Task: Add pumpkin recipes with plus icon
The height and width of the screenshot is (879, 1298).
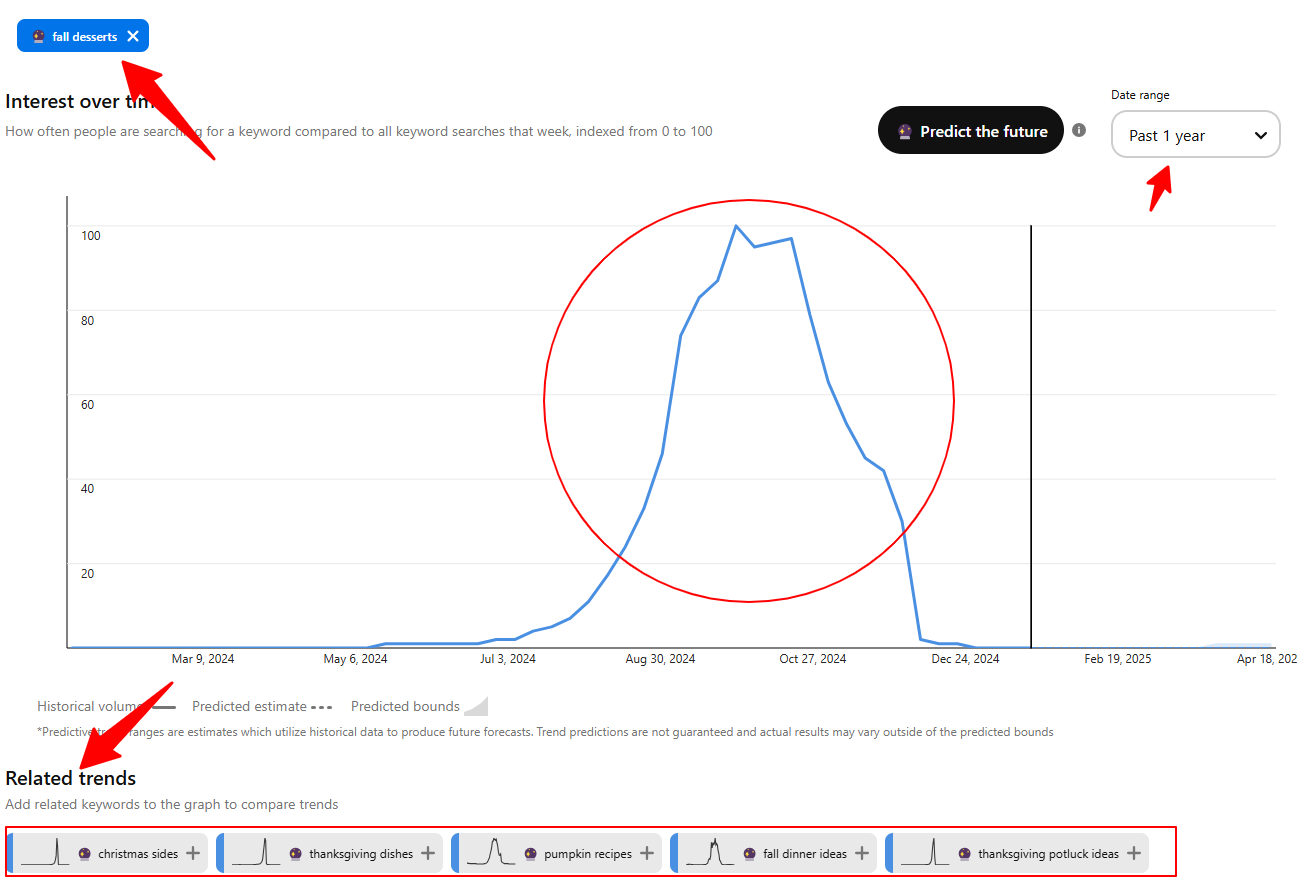Action: tap(647, 853)
